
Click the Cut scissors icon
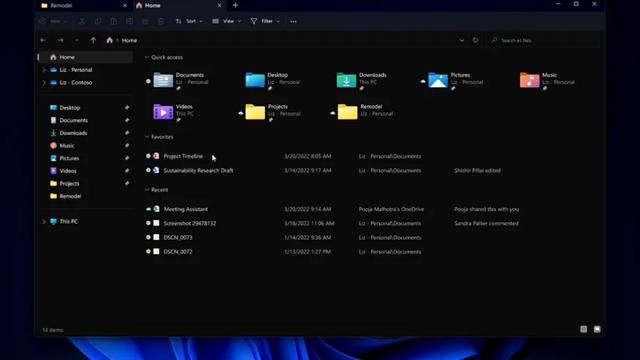pyautogui.click(x=82, y=21)
